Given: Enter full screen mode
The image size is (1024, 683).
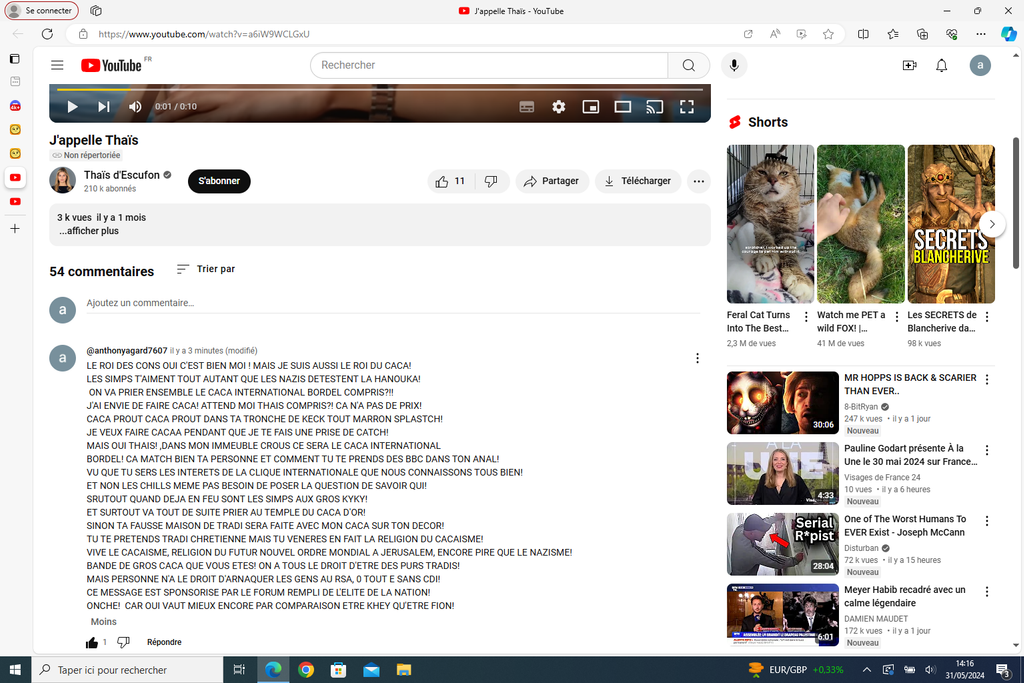Looking at the screenshot, I should pyautogui.click(x=686, y=106).
